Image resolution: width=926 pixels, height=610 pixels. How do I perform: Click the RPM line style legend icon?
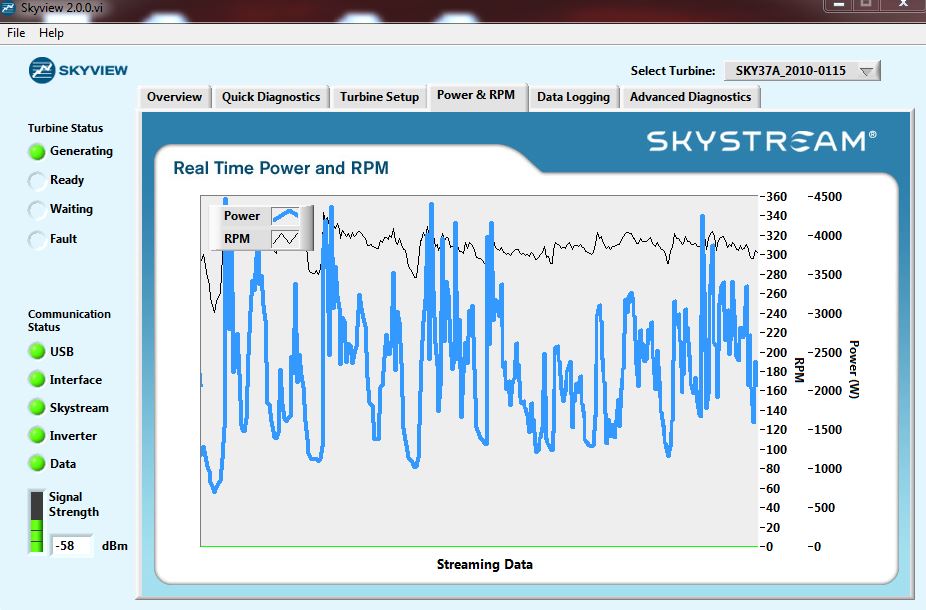point(286,239)
